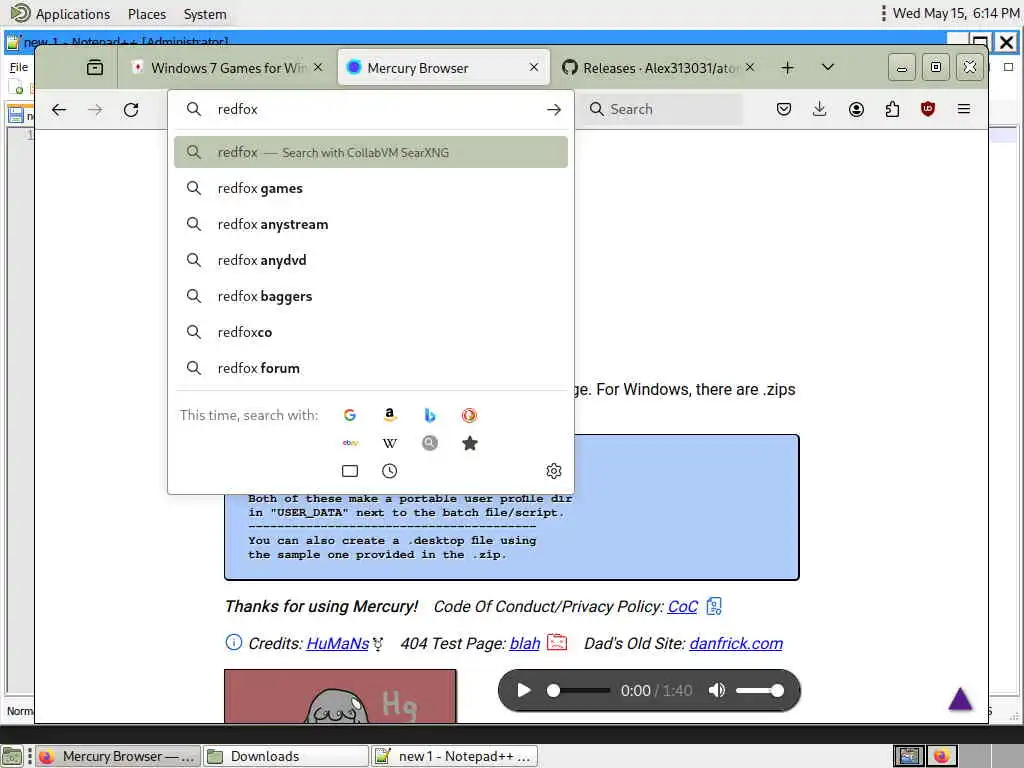This screenshot has width=1024, height=768.
Task: Open the System menu in top panel
Action: [205, 14]
